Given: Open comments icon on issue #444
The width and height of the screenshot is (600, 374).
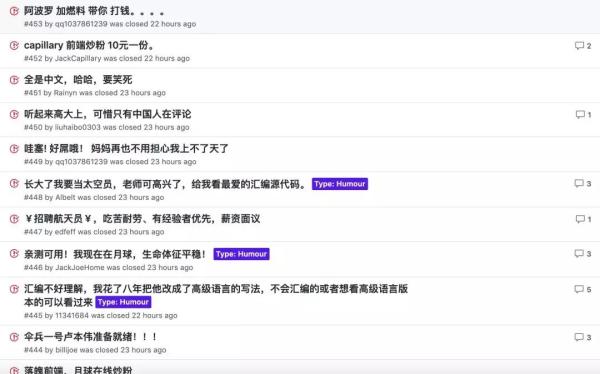Looking at the screenshot, I should pyautogui.click(x=579, y=337).
